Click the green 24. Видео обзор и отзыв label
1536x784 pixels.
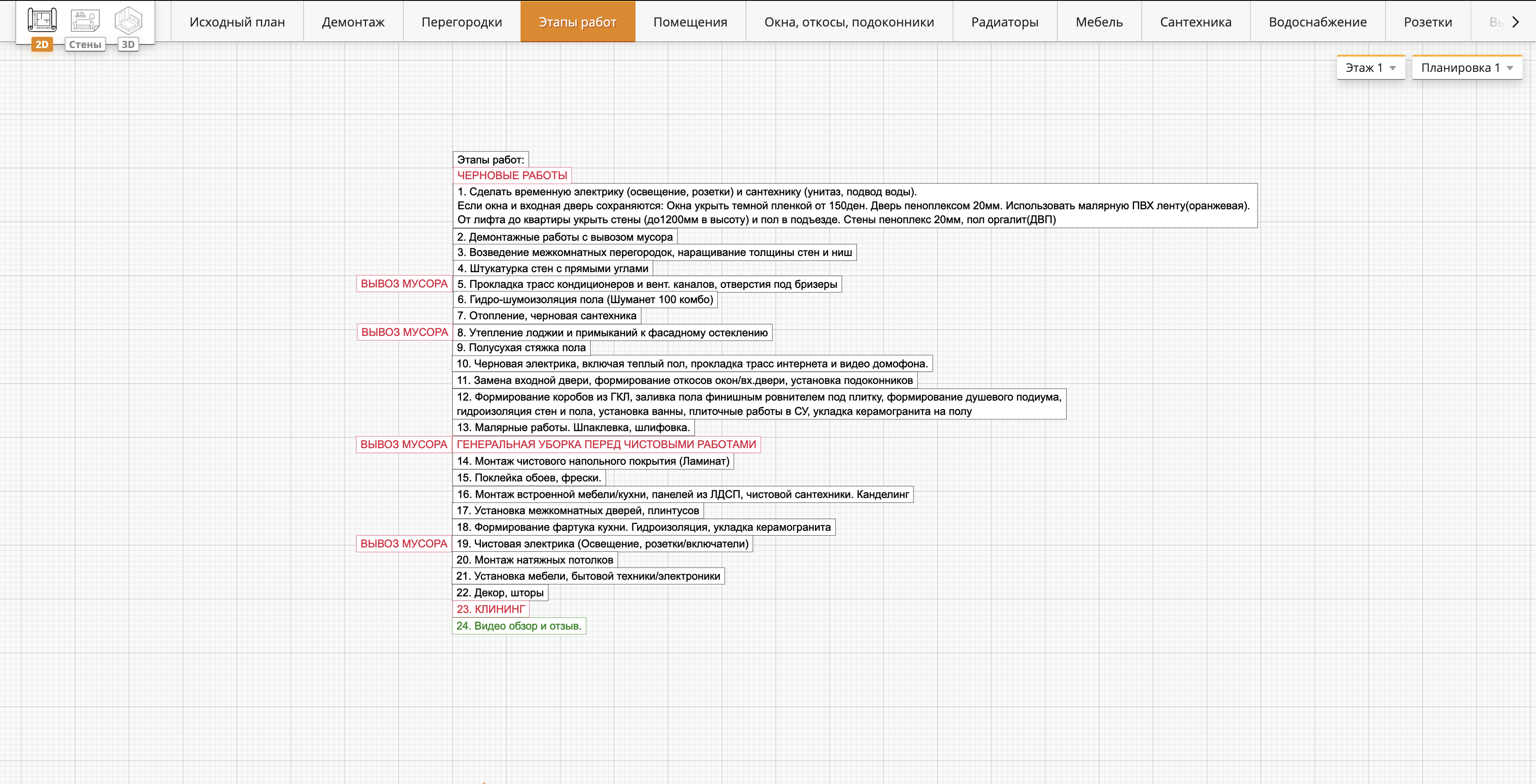pyautogui.click(x=519, y=625)
